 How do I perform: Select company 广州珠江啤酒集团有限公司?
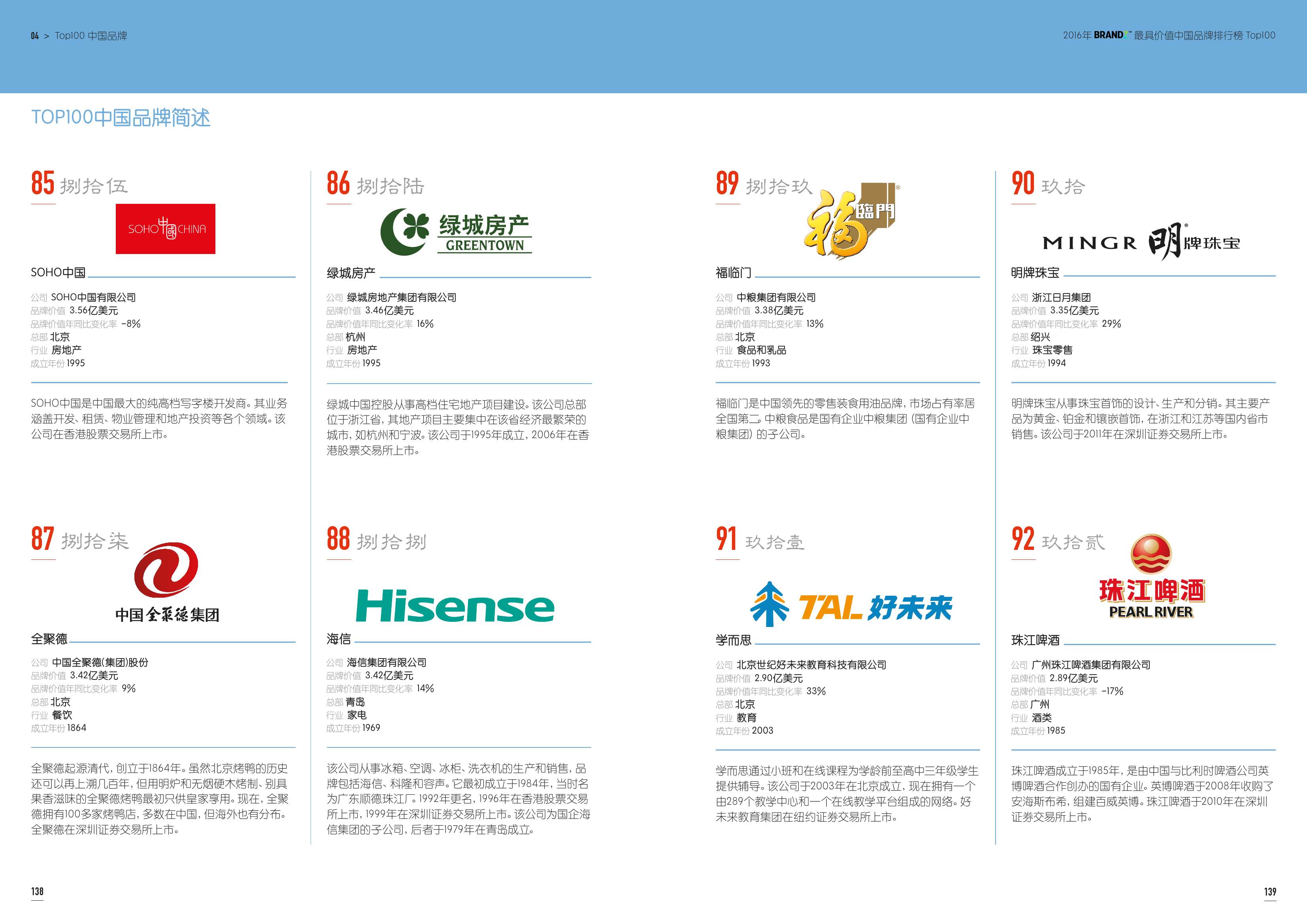[x=1091, y=664]
